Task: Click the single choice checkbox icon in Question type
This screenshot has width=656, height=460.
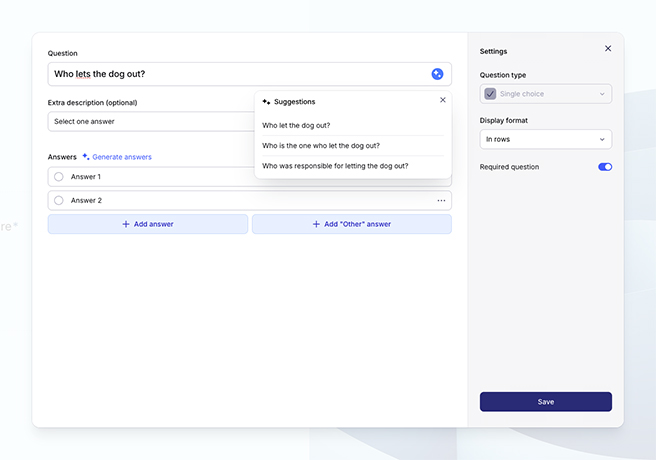Action: (x=490, y=94)
